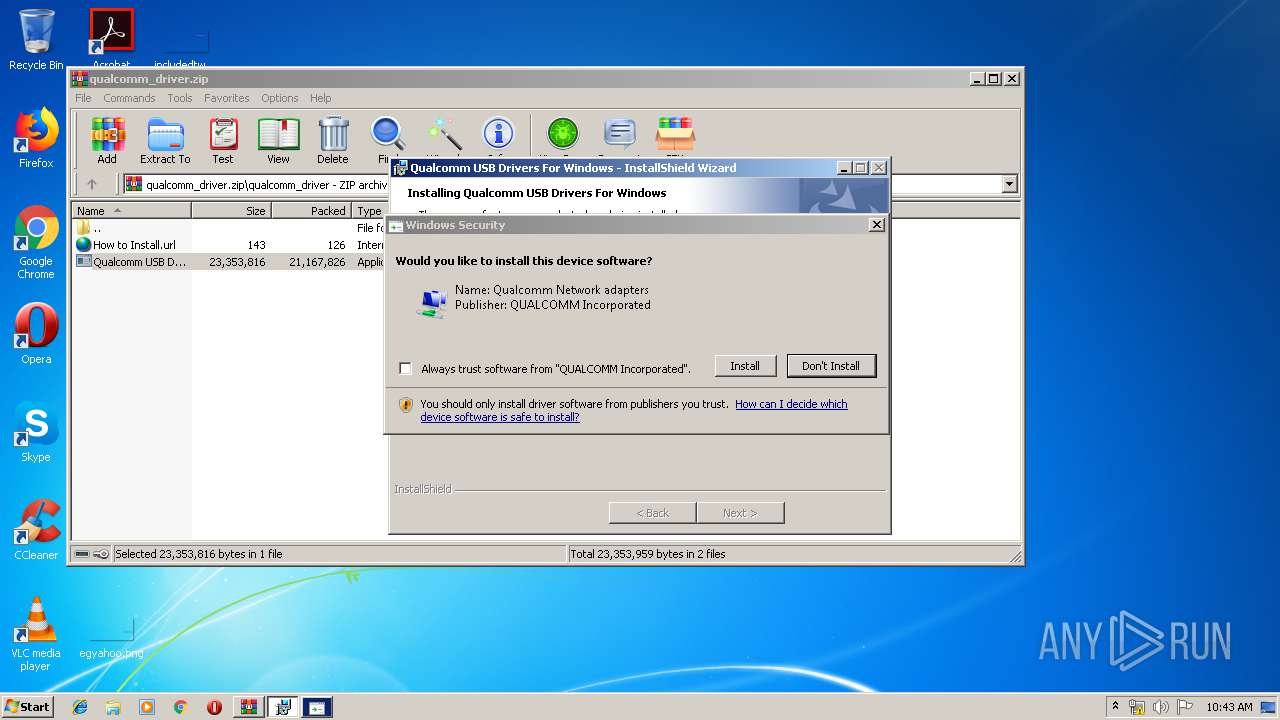Image resolution: width=1280 pixels, height=720 pixels.
Task: Click the Wizard wand icon
Action: point(444,134)
